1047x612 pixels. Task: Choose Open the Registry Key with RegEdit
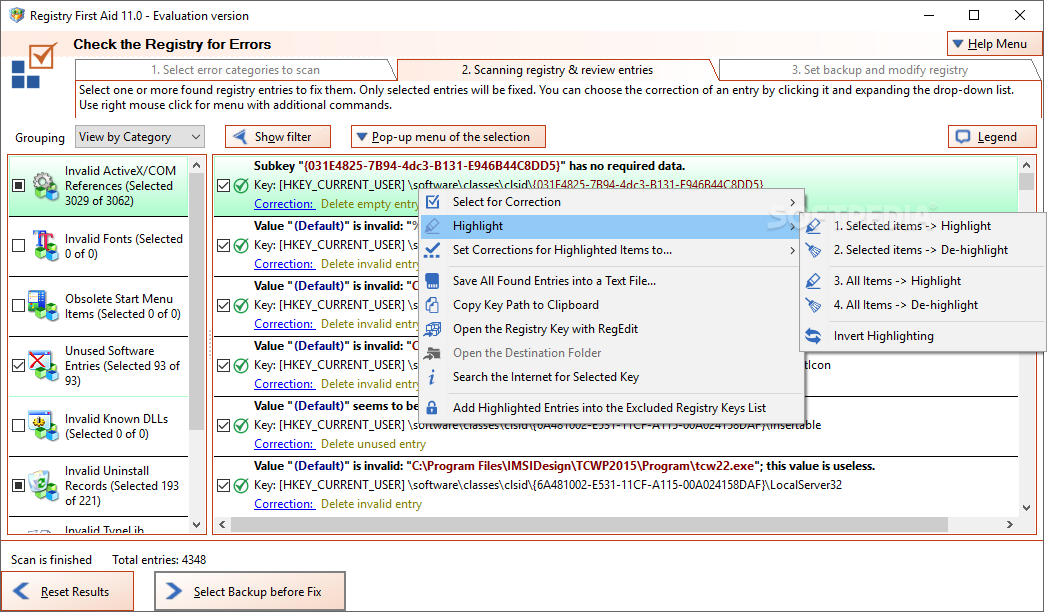tap(612, 329)
